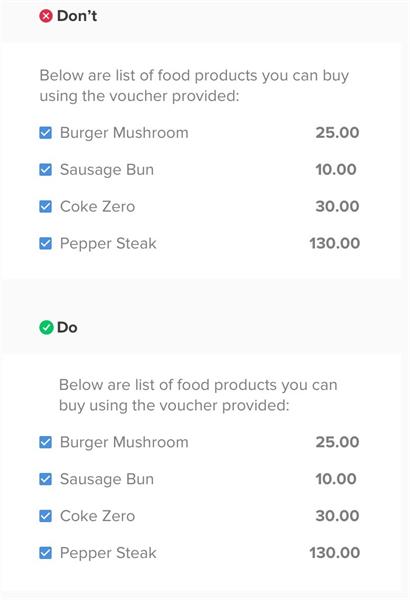
Task: Uncheck Burger Mushroom in the Don't section
Action: pyautogui.click(x=46, y=133)
